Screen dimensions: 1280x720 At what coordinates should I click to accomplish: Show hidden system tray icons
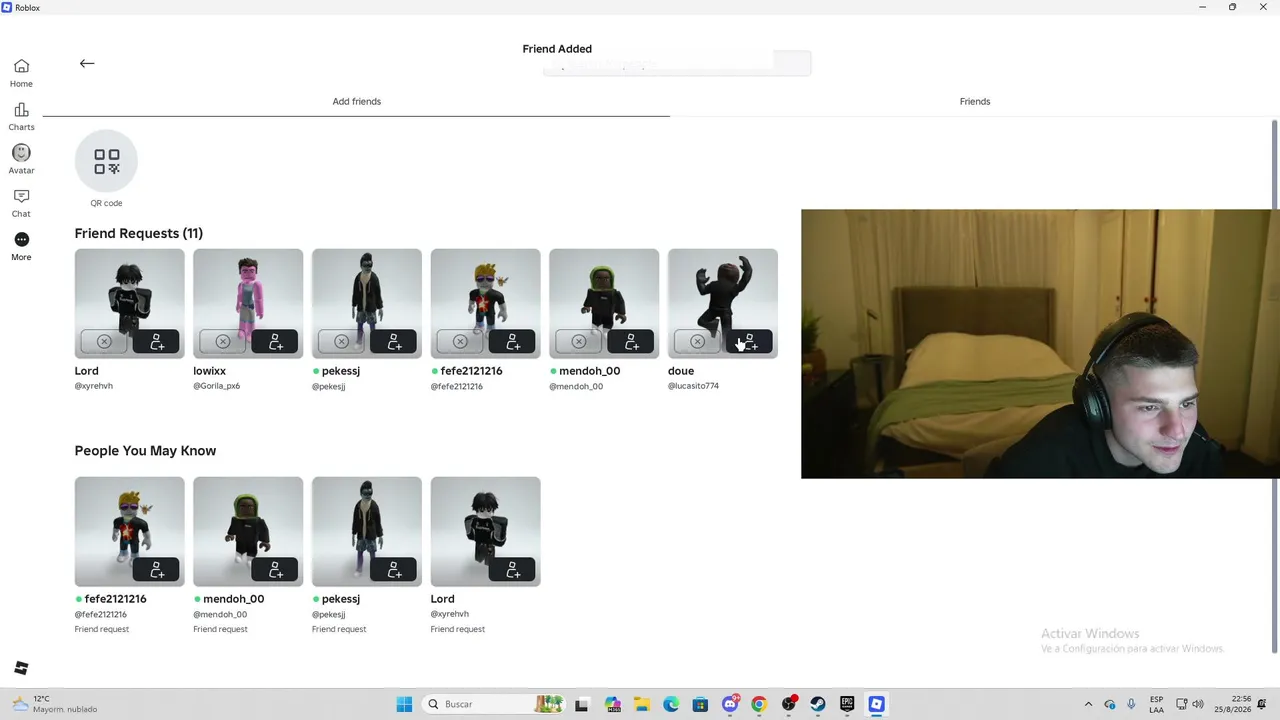pos(1088,704)
